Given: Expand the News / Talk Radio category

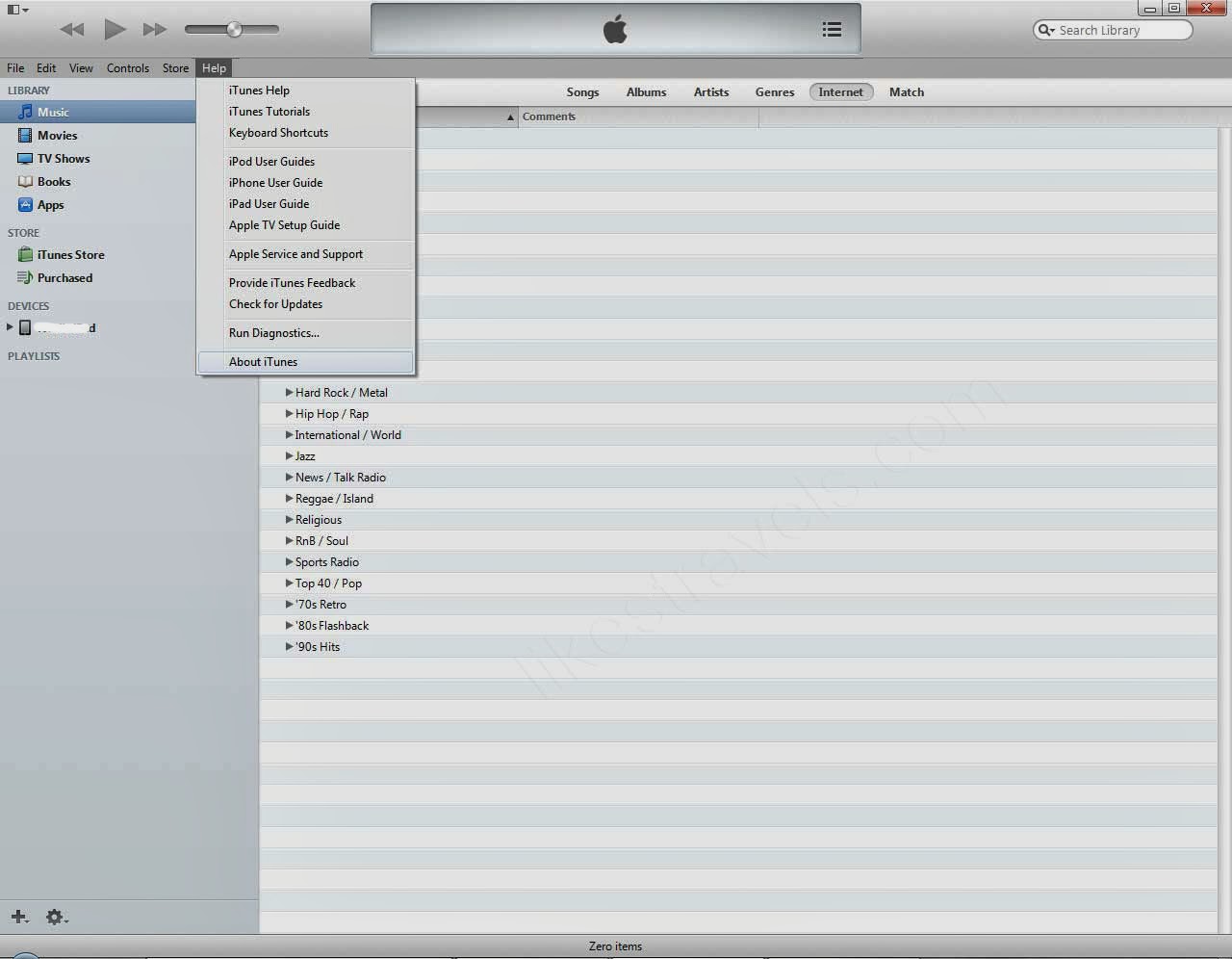Looking at the screenshot, I should coord(289,477).
